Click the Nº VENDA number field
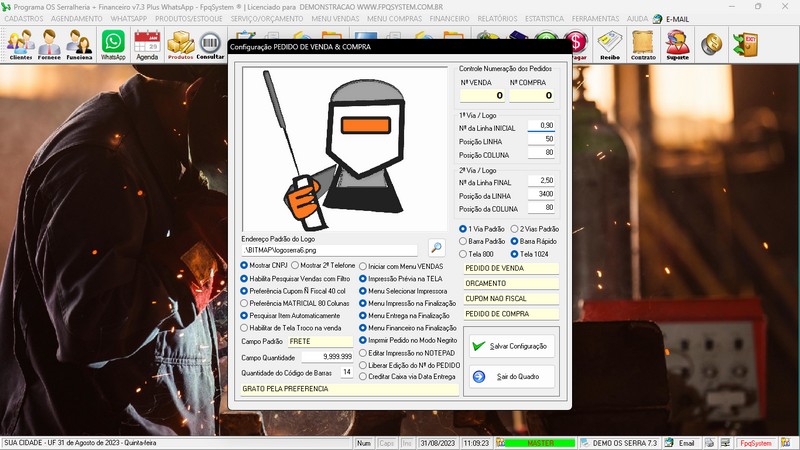 pos(482,95)
